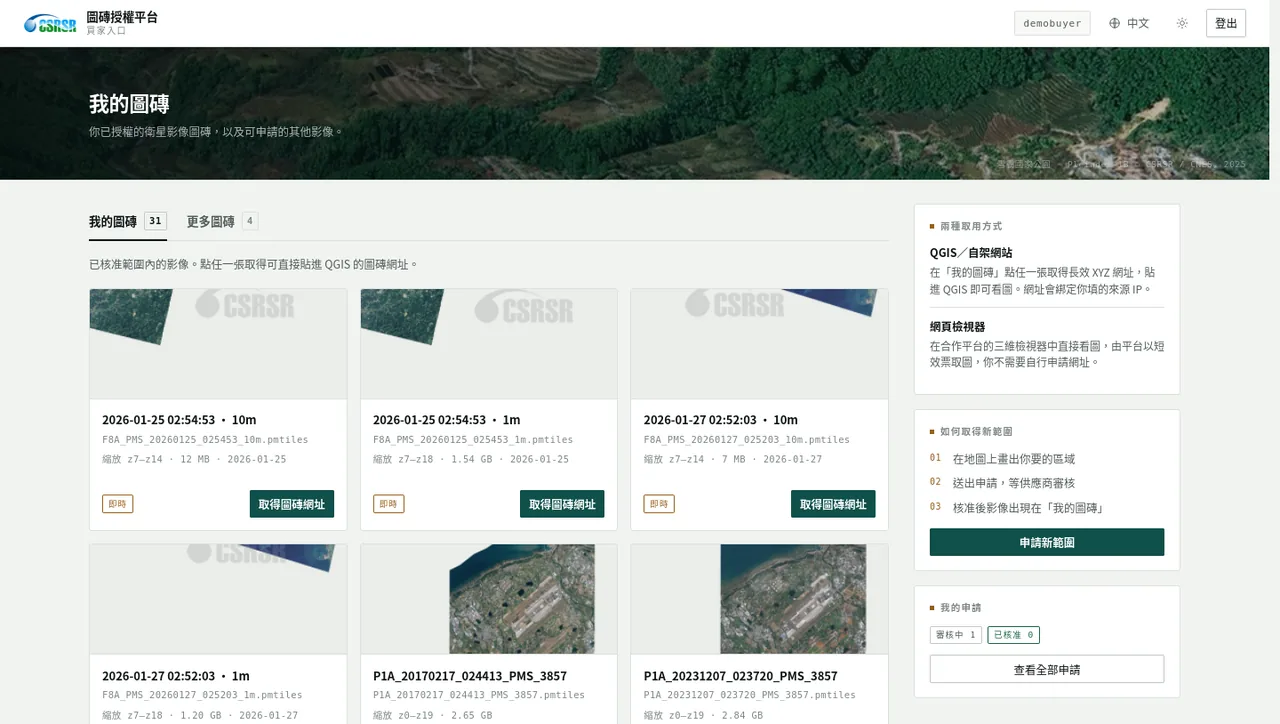Select the demobuyer account badge
This screenshot has width=1280, height=724.
coord(1052,23)
